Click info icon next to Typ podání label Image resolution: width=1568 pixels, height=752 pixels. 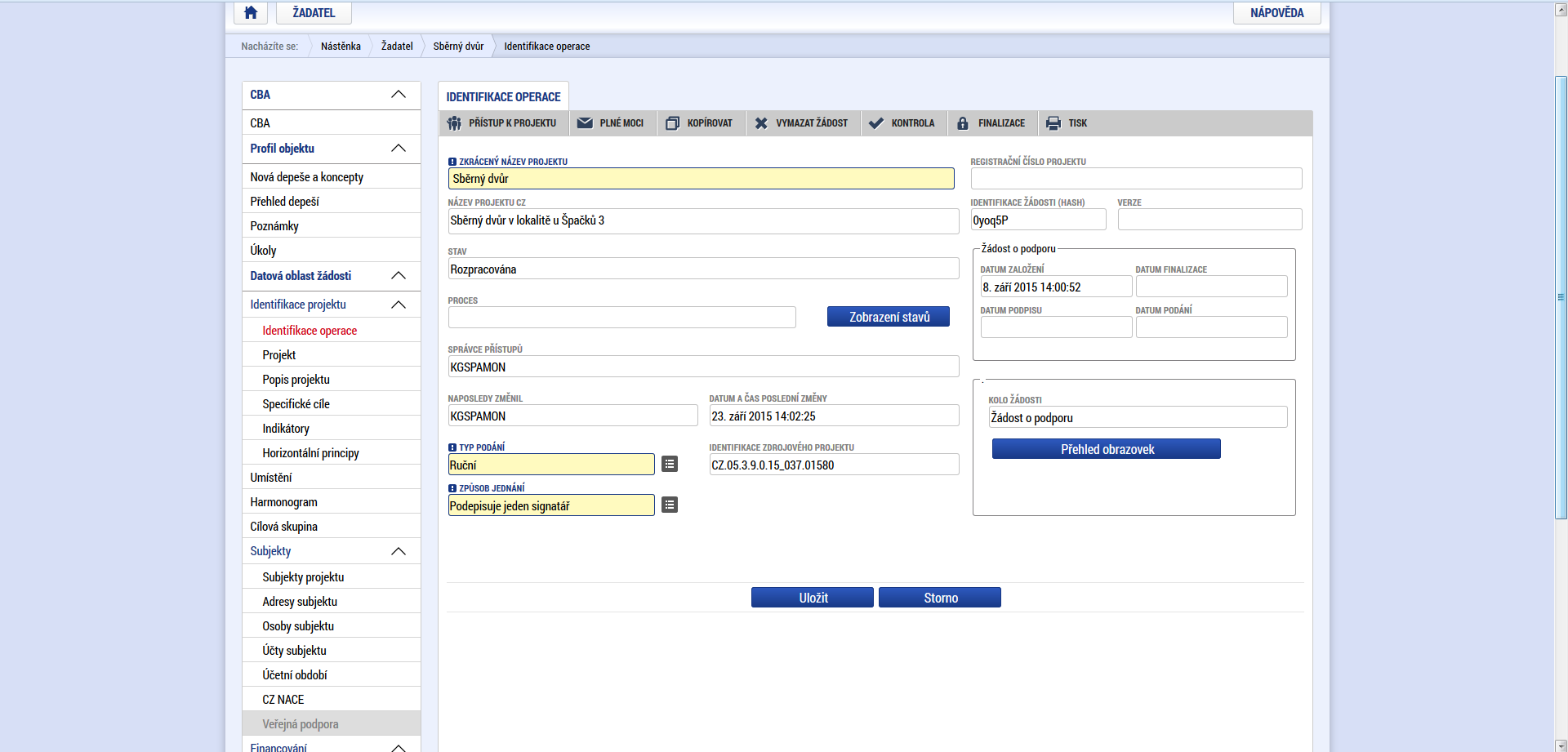(x=452, y=447)
